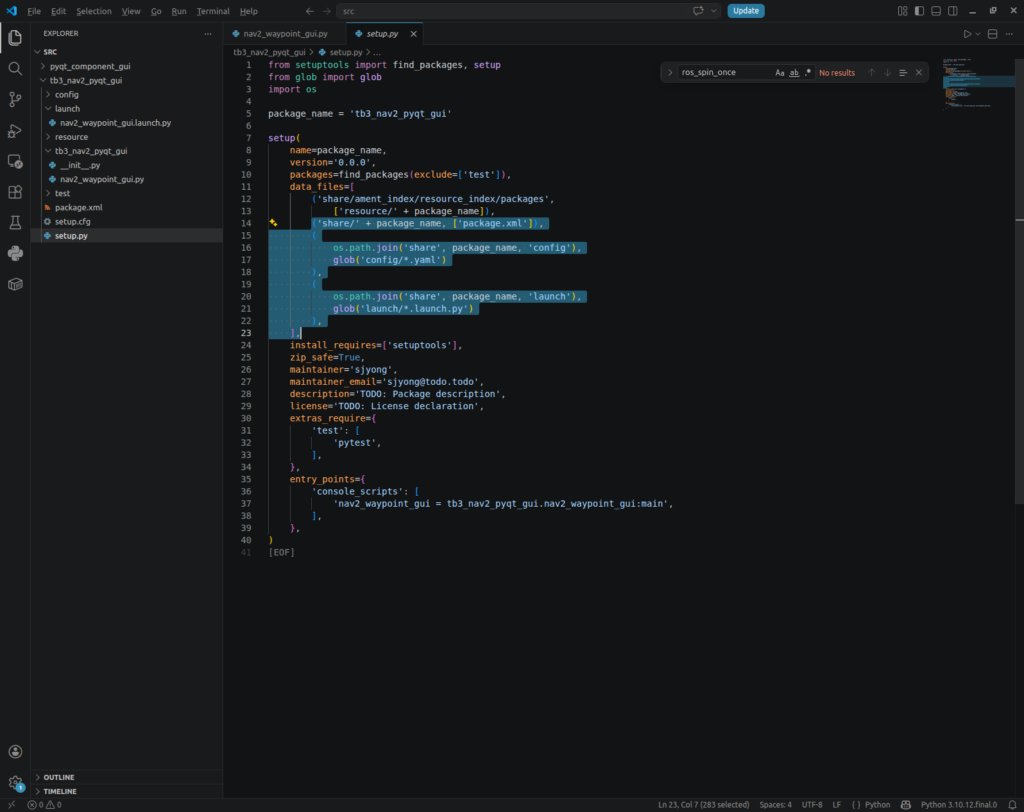Toggle Primary Side Bar visibility
This screenshot has width=1024, height=812.
point(919,11)
